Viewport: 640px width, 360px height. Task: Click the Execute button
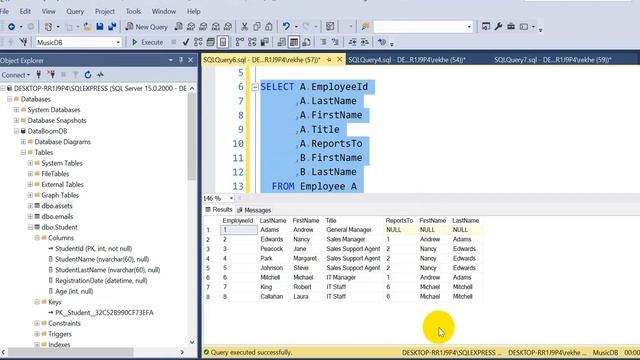(147, 42)
